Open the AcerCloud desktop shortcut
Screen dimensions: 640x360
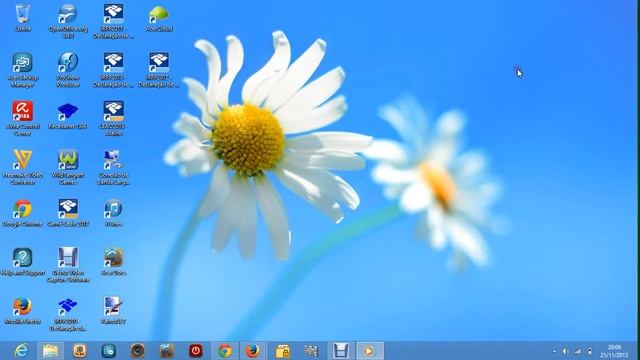[159, 18]
